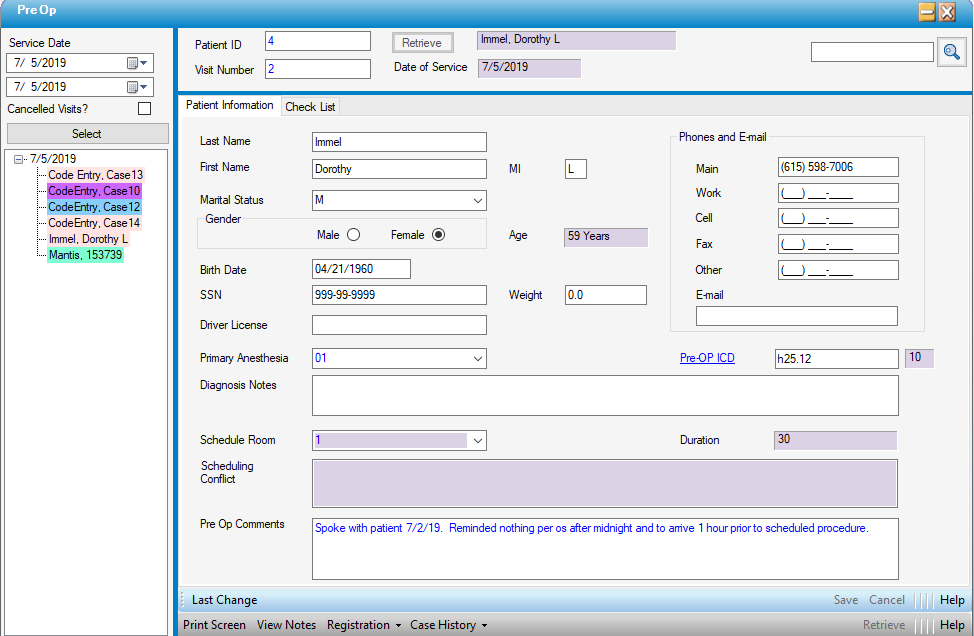Click the Print Screen button

[x=214, y=625]
